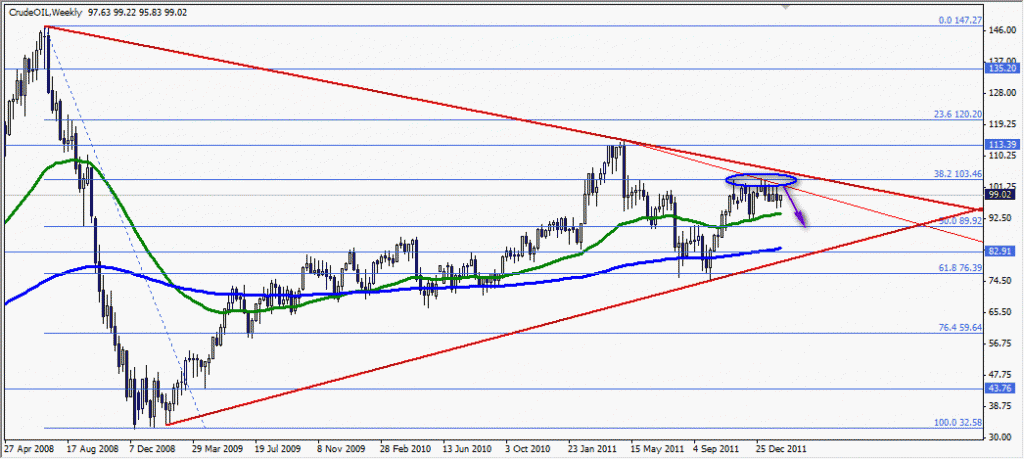1024x459 pixels.
Task: Click the gray chart shift triangle marker
Action: [787, 6]
